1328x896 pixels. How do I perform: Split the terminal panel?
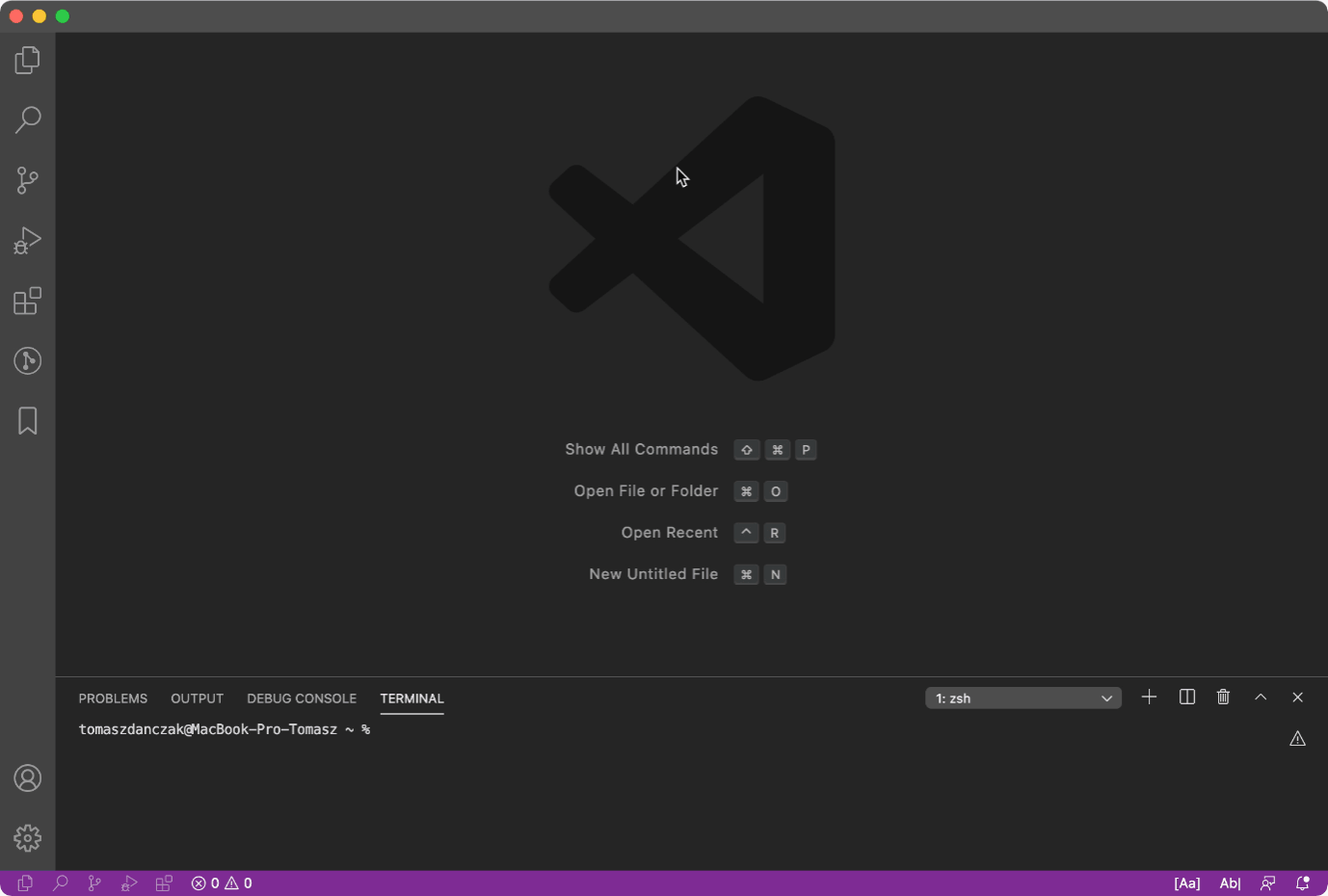pos(1187,697)
